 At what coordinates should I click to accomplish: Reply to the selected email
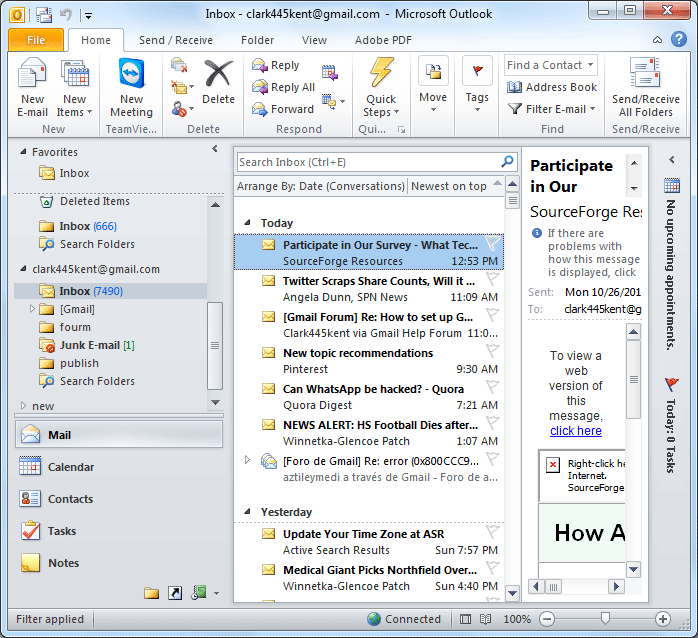276,65
